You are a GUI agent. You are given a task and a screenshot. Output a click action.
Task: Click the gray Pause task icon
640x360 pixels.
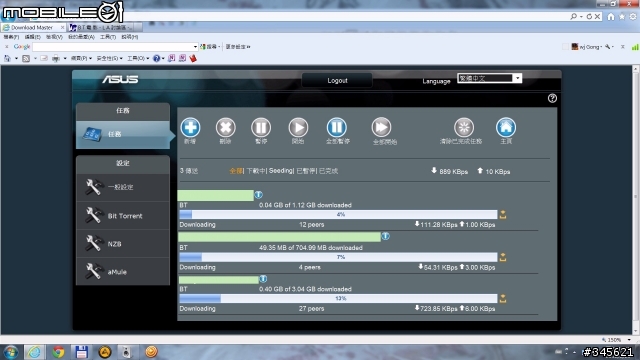tap(261, 127)
